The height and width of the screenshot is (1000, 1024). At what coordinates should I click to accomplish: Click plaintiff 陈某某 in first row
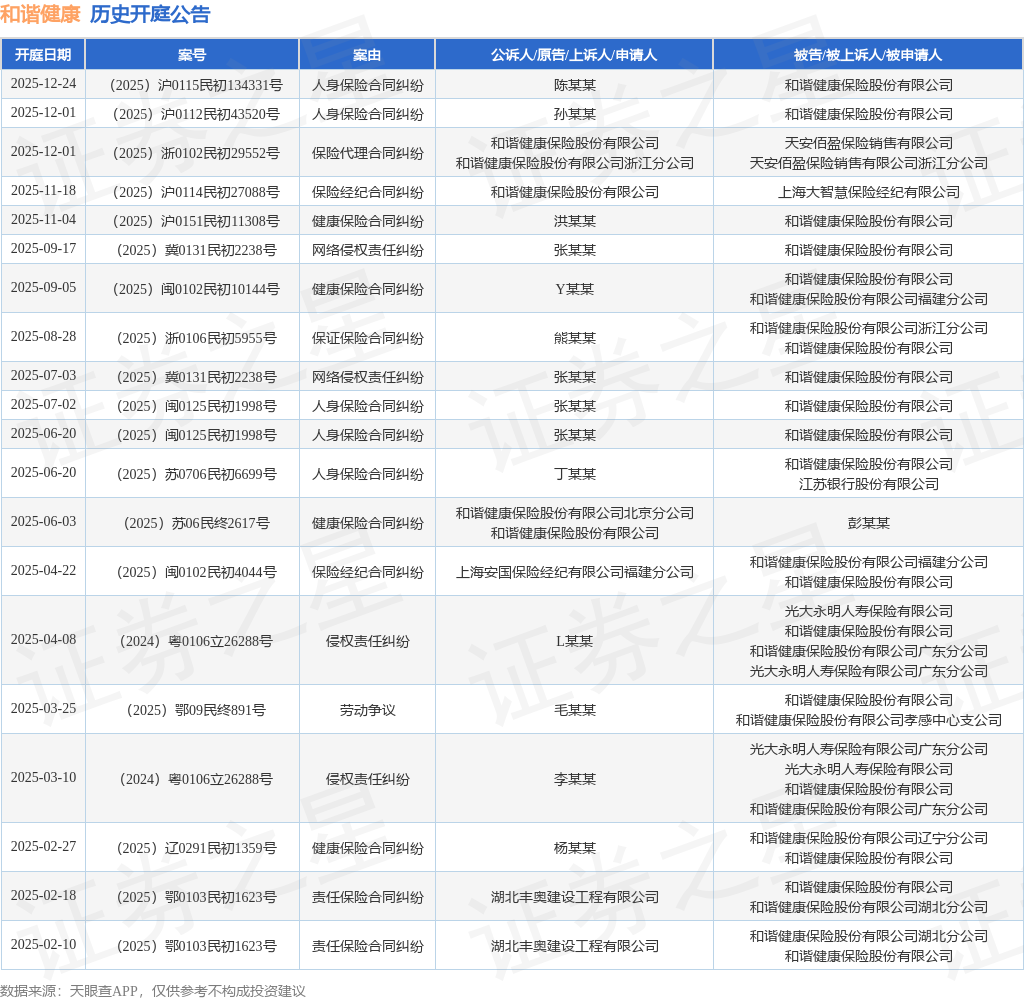coord(575,86)
